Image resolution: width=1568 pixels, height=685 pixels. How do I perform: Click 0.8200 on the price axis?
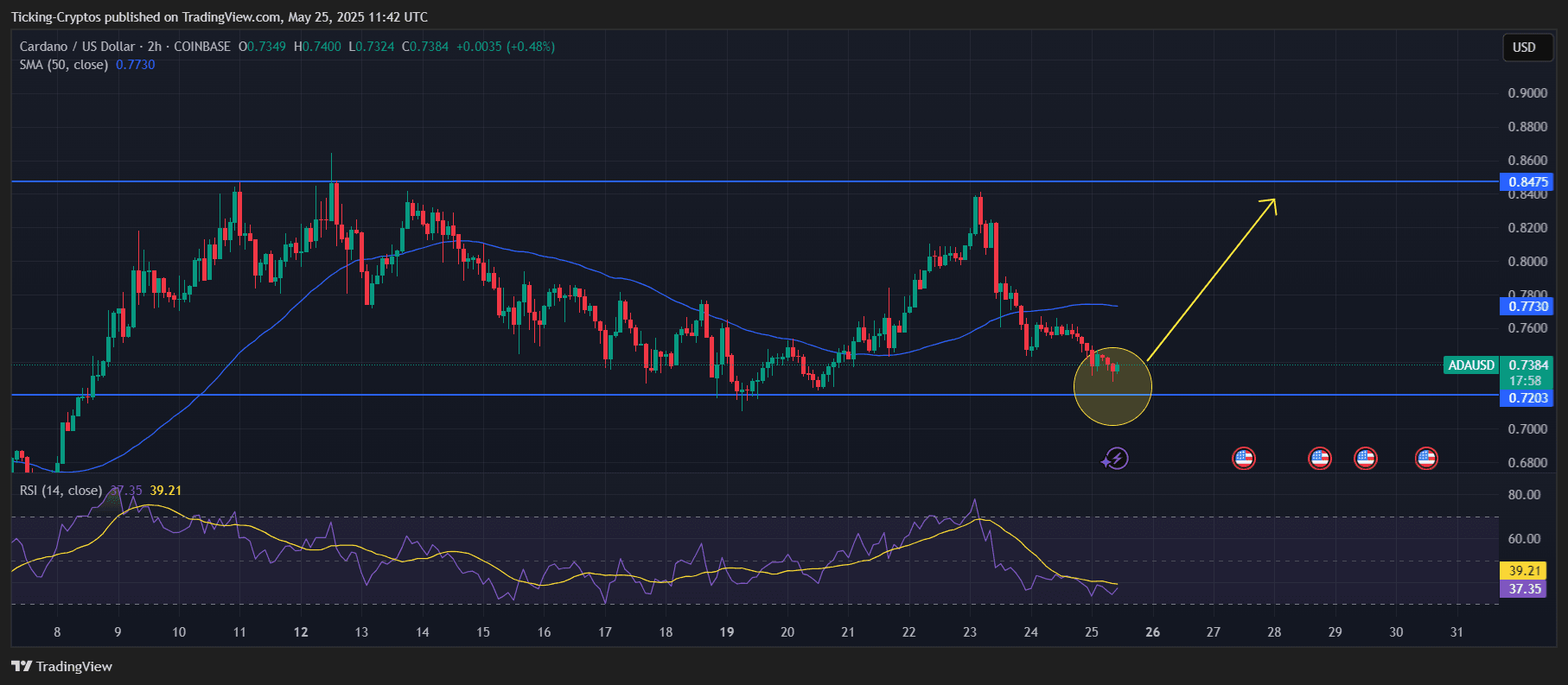(1527, 228)
